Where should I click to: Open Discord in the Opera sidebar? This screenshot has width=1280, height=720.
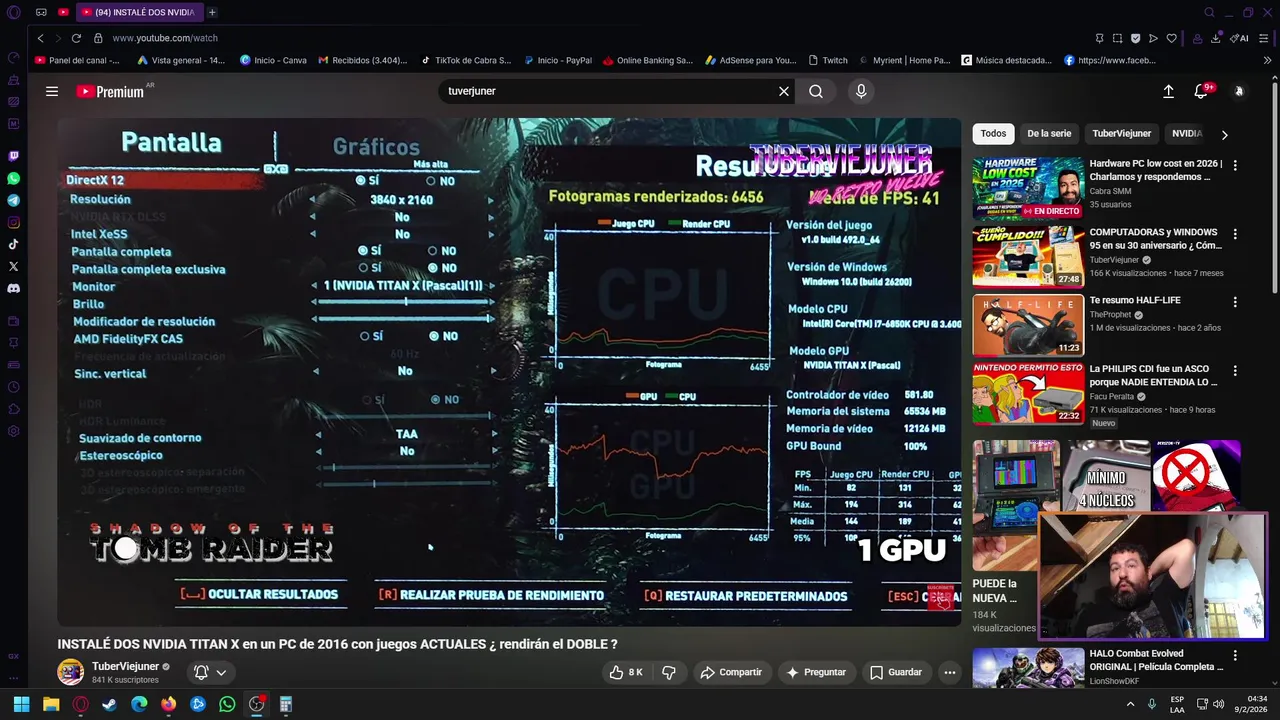[x=13, y=288]
